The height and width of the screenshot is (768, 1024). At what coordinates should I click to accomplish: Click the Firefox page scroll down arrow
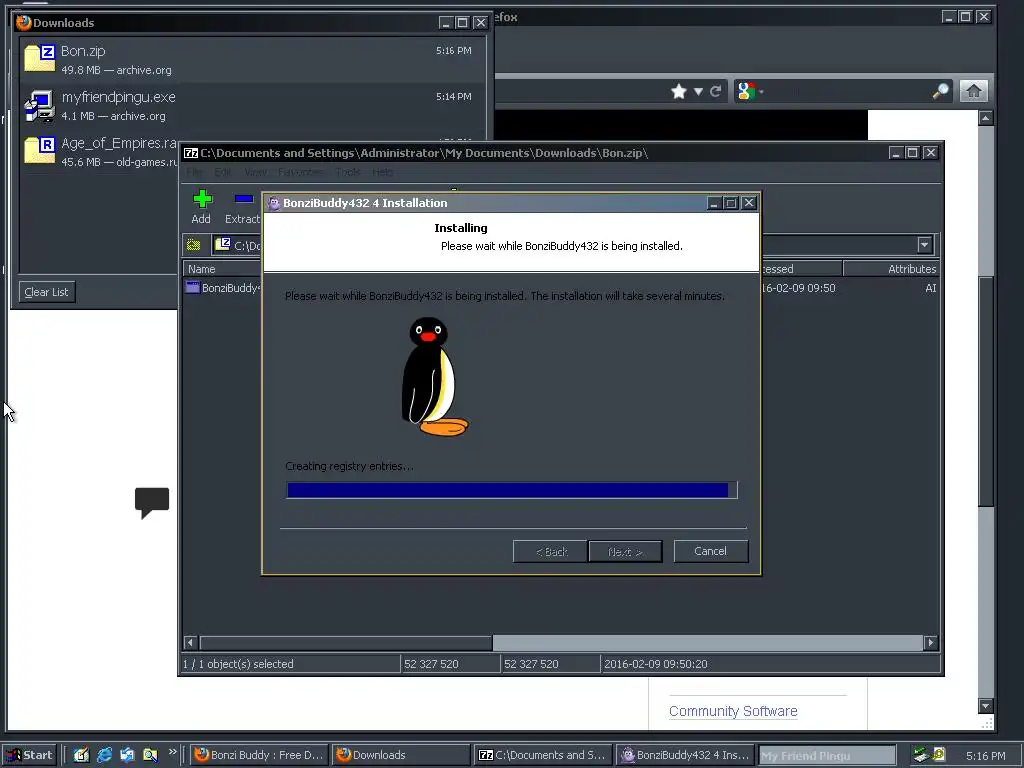(x=986, y=706)
